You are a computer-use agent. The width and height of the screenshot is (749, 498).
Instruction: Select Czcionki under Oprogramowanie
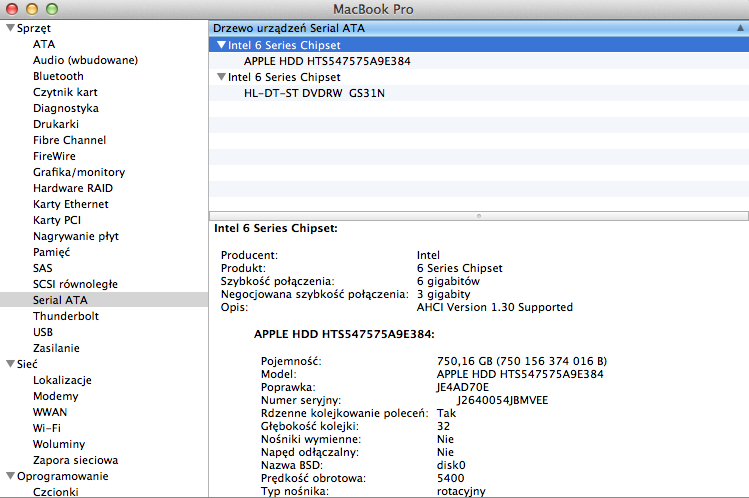pos(55,492)
